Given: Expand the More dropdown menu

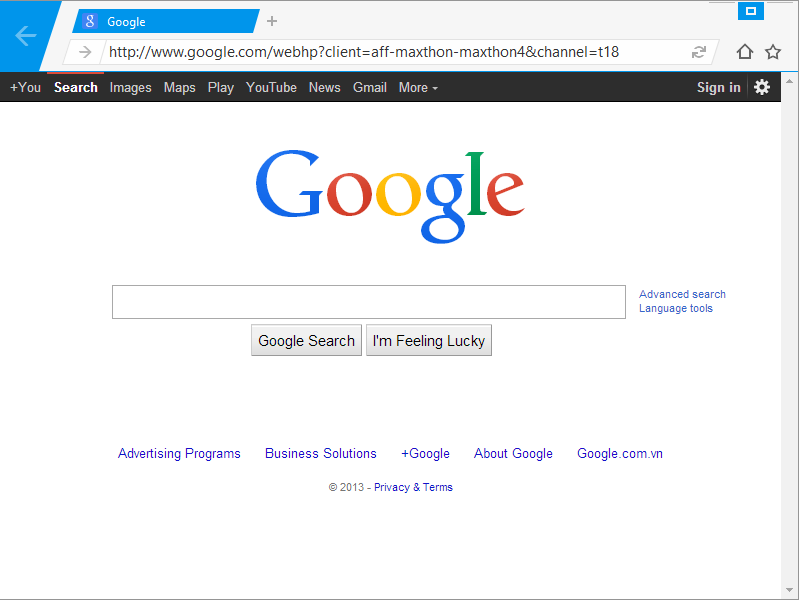Looking at the screenshot, I should 418,88.
